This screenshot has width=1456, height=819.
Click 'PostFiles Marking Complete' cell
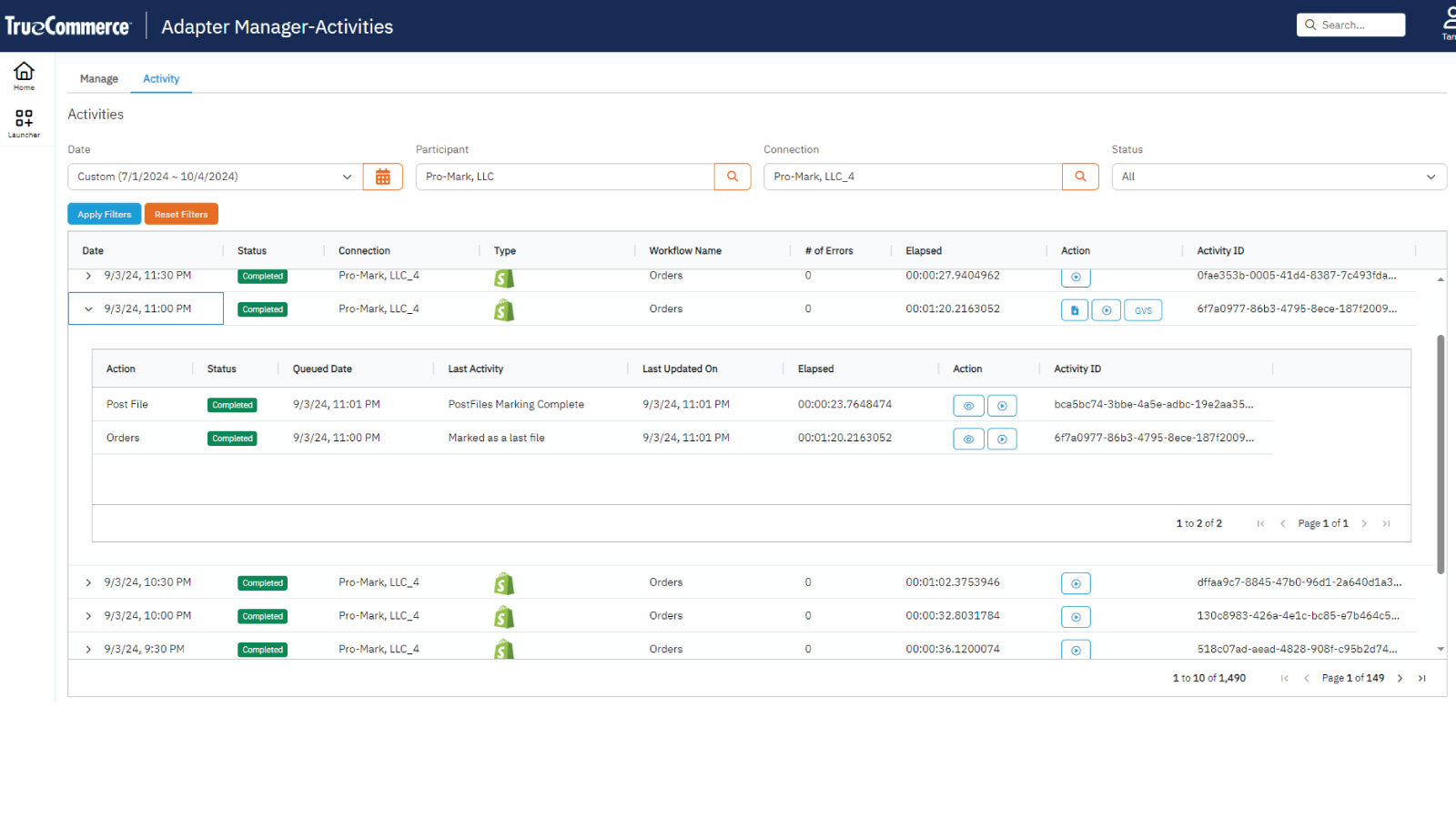(x=516, y=404)
